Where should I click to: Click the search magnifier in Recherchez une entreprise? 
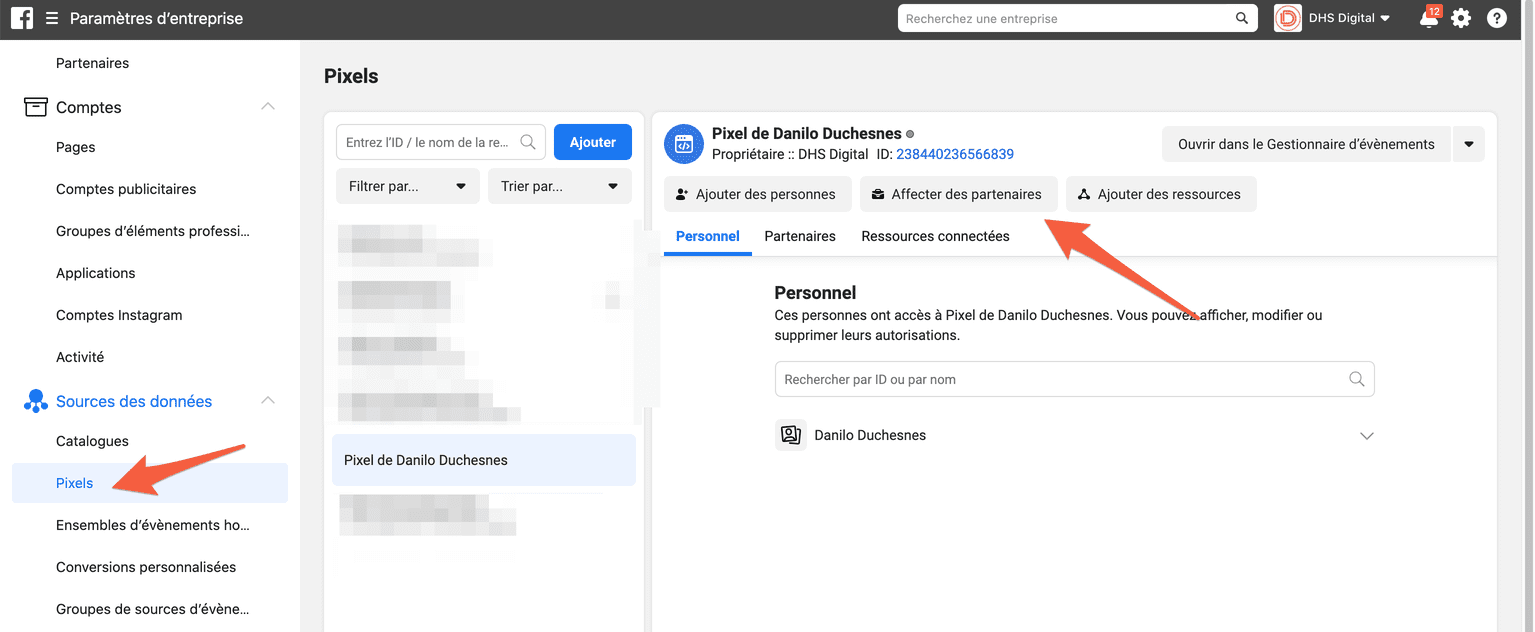point(1242,18)
